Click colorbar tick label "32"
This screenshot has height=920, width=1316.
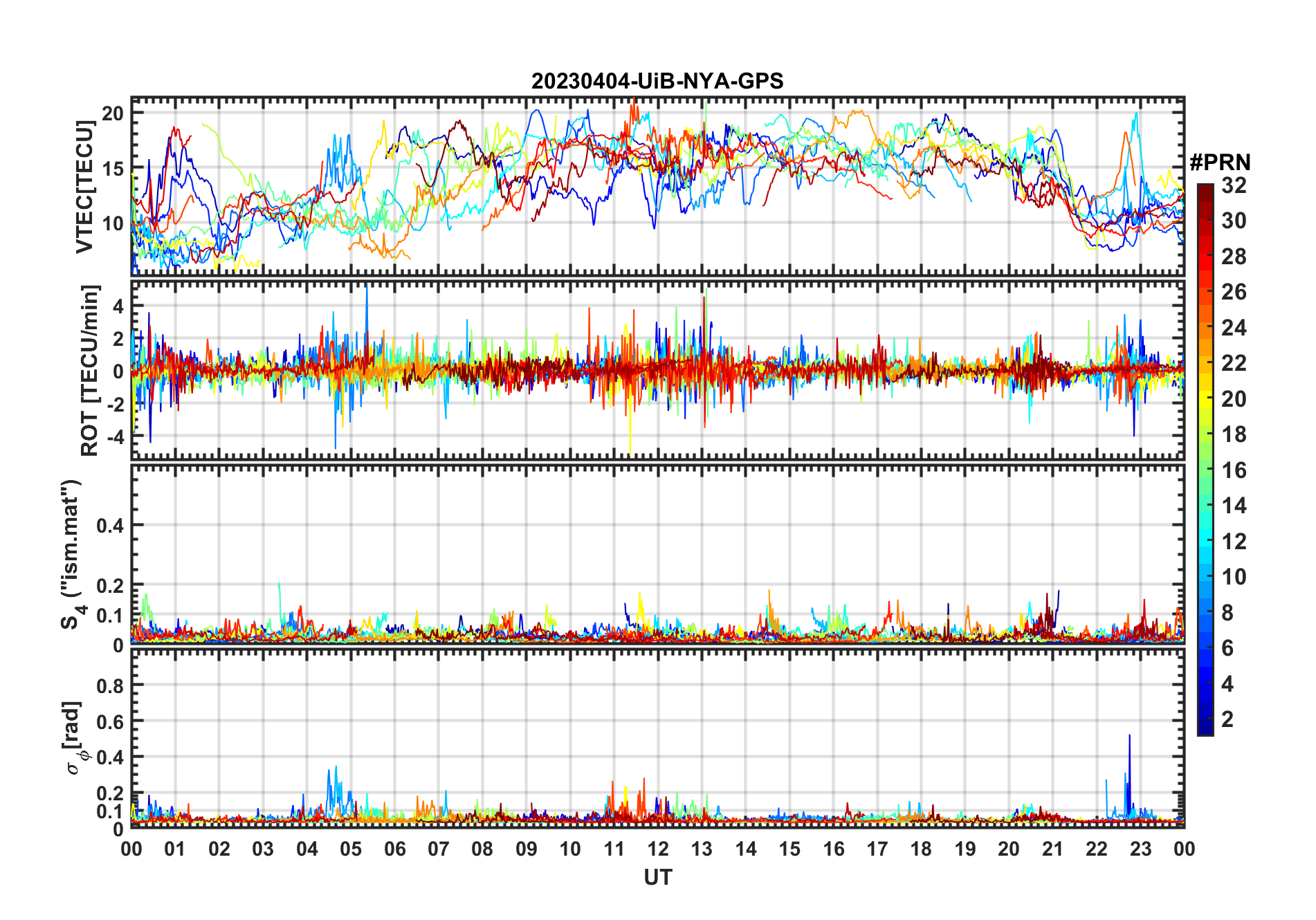point(1234,185)
